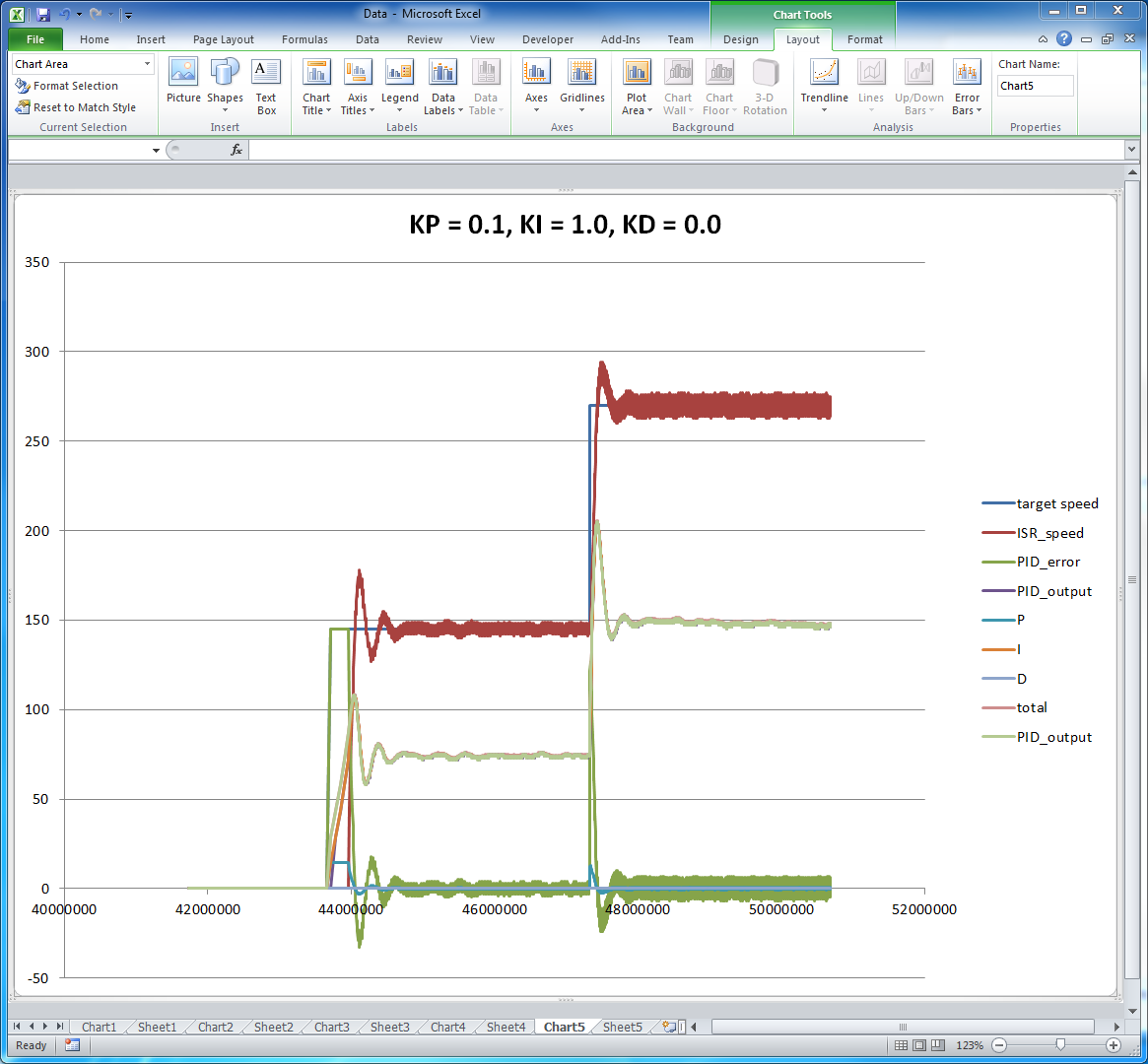1148x1064 pixels.
Task: Click the zoom slider handle
Action: 1060,1045
